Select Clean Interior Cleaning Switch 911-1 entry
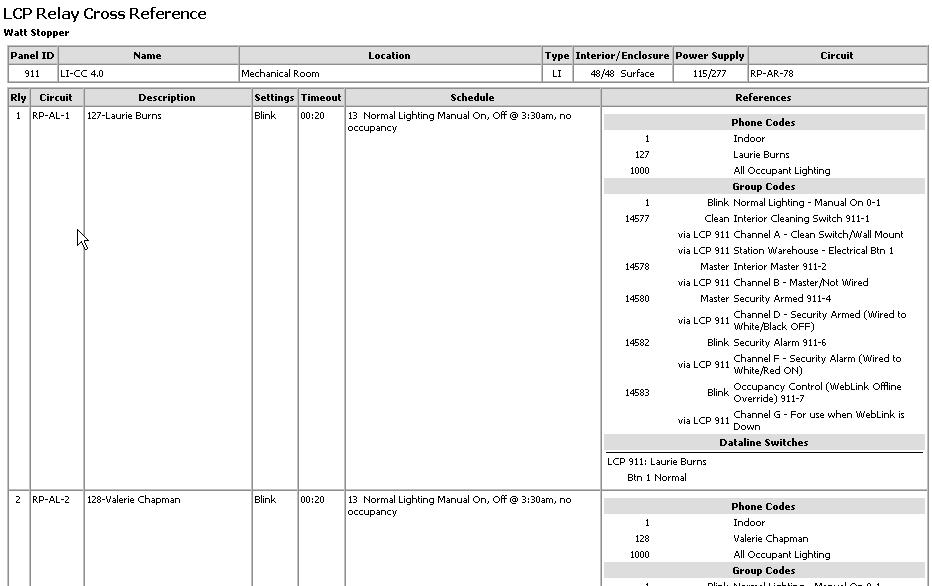The height and width of the screenshot is (586, 932). coord(781,218)
